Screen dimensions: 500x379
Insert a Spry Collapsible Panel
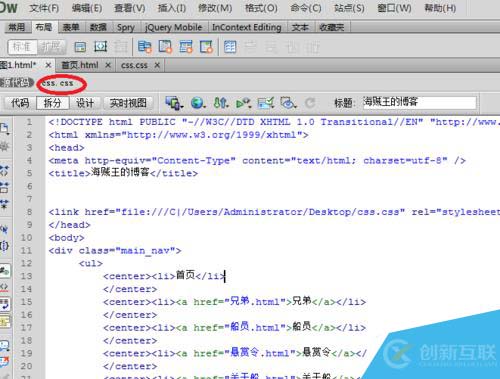click(x=206, y=47)
